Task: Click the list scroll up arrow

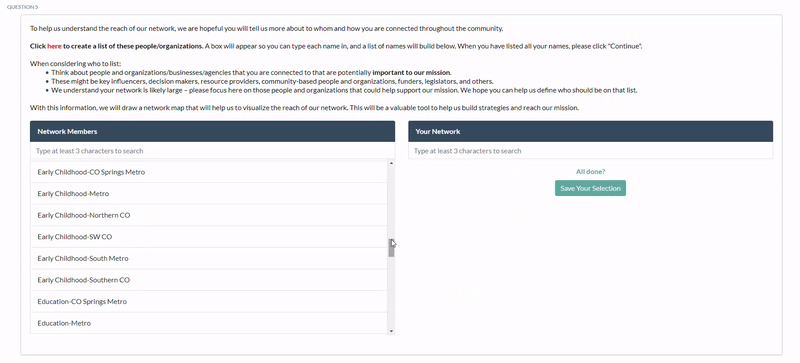Action: 391,163
